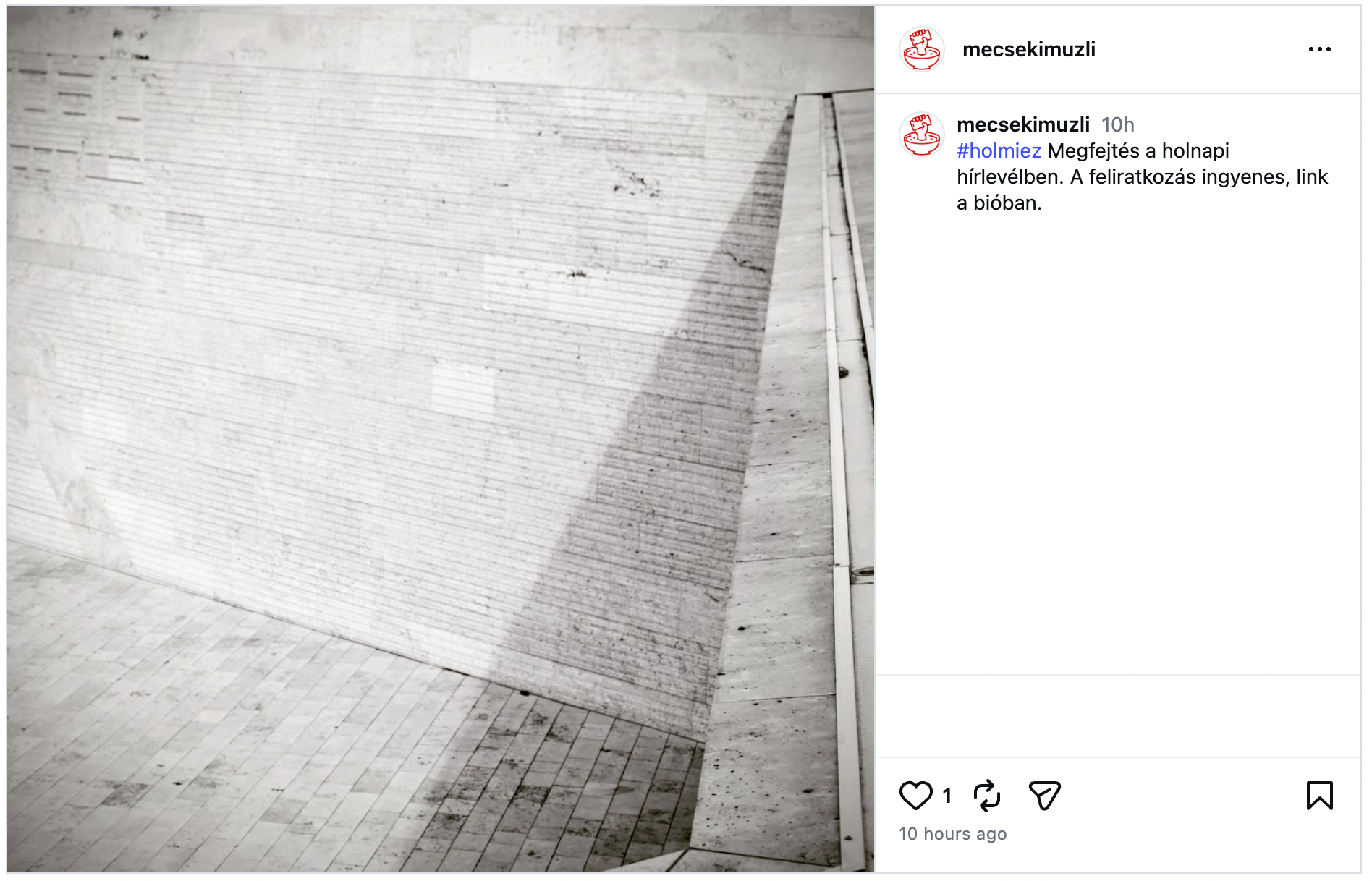Click the mecsekimuzli username in the caption
Screen dimensions: 1372x881
pyautogui.click(x=1022, y=124)
